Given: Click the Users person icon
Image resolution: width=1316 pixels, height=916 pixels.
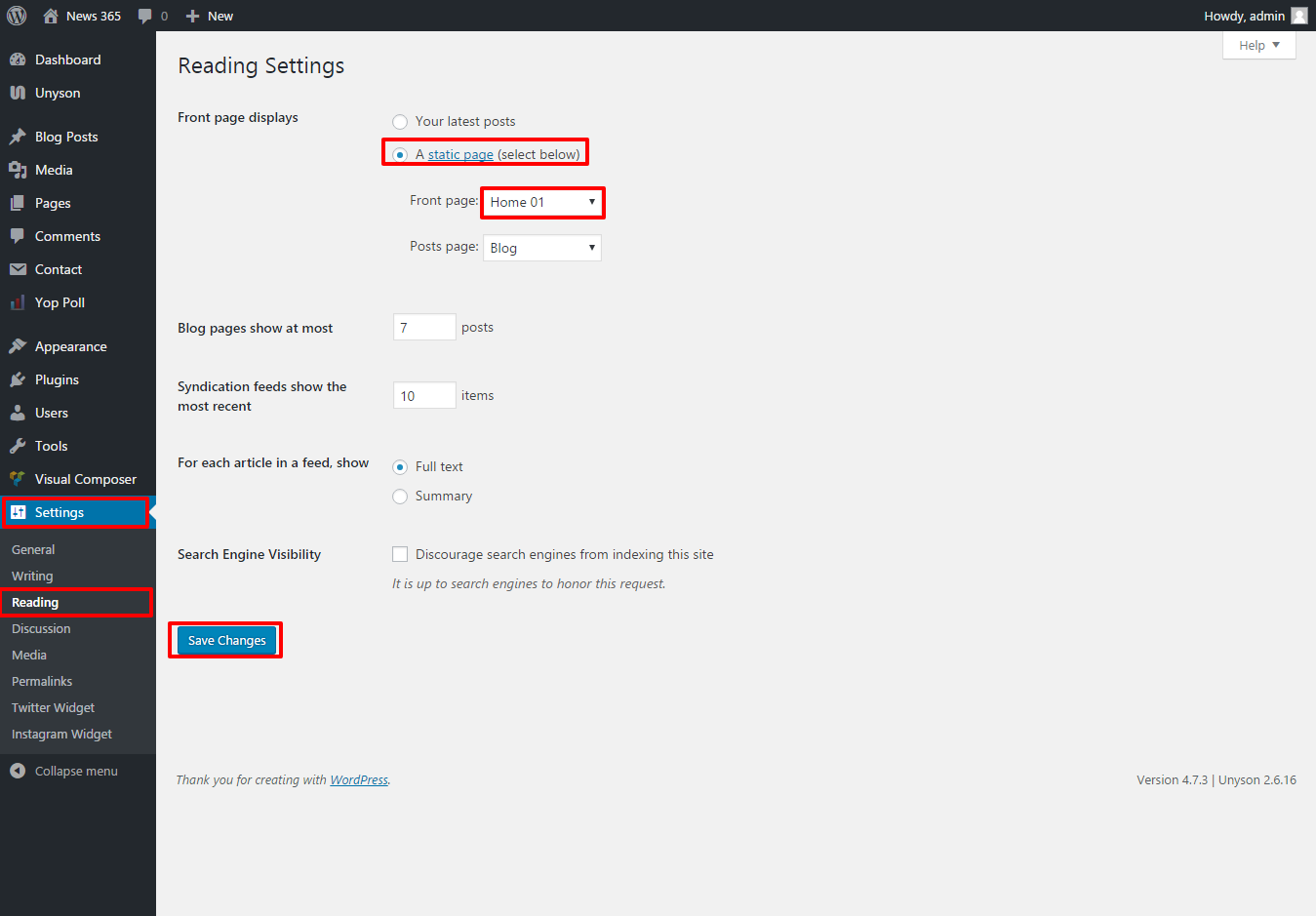Looking at the screenshot, I should (x=18, y=413).
